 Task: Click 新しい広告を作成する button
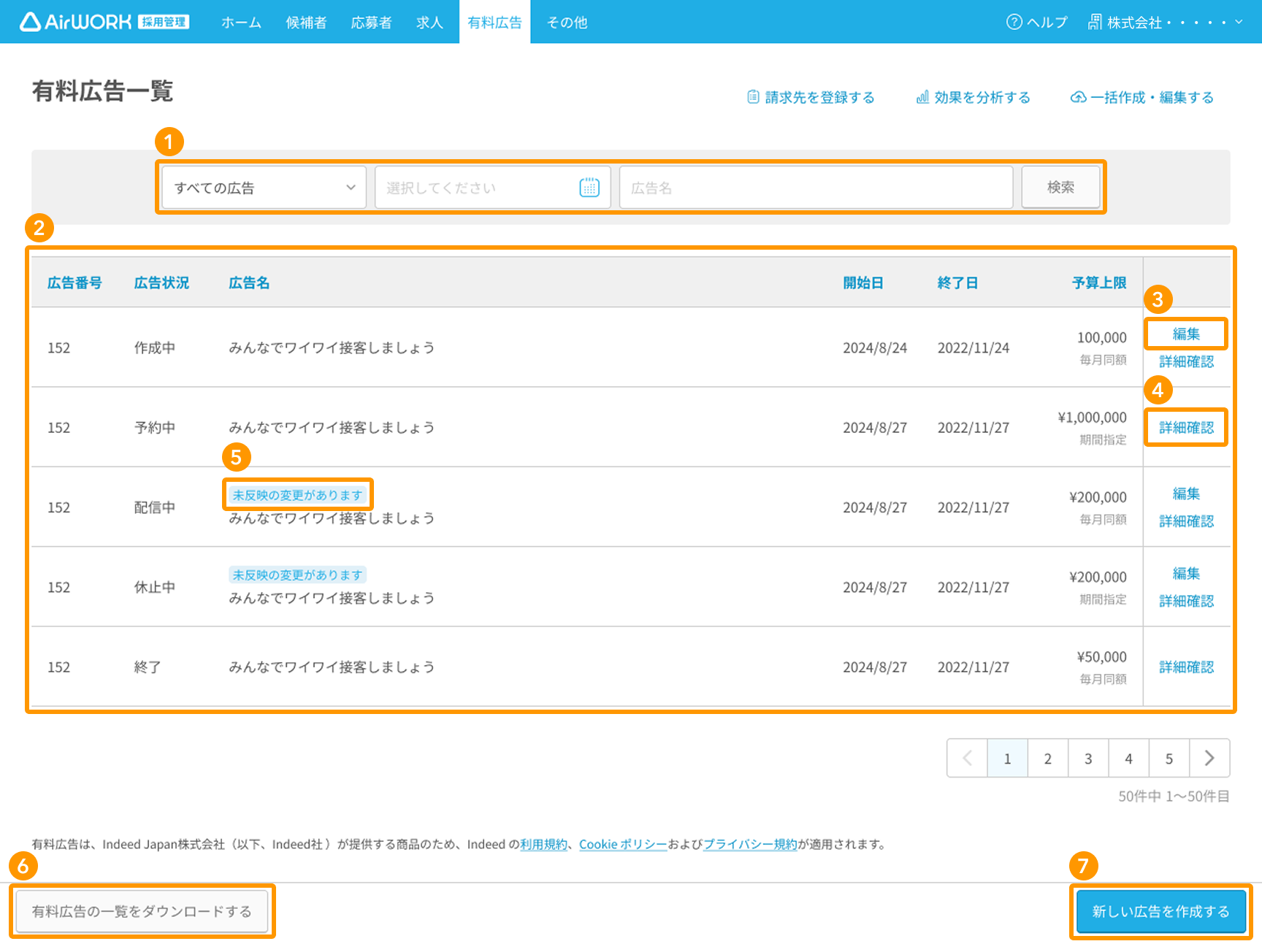coord(1160,911)
